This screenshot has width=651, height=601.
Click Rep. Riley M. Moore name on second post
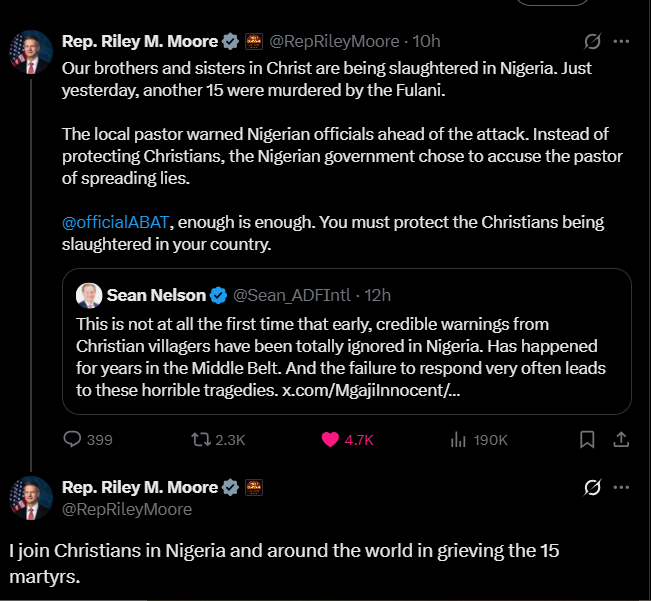click(139, 487)
